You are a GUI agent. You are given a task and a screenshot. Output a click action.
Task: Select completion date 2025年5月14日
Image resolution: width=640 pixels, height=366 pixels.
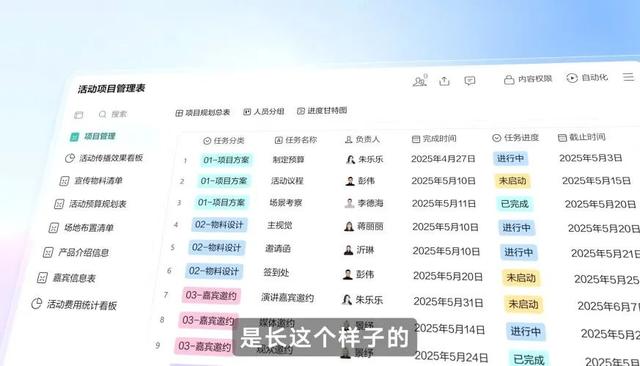point(450,329)
